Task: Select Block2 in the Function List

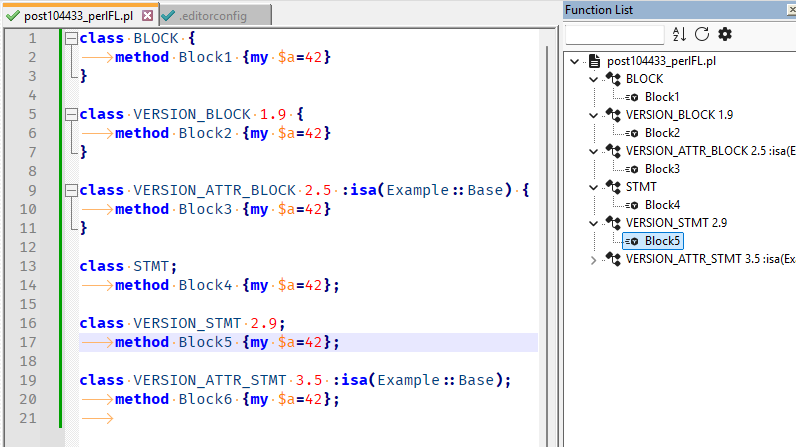Action: 662,133
